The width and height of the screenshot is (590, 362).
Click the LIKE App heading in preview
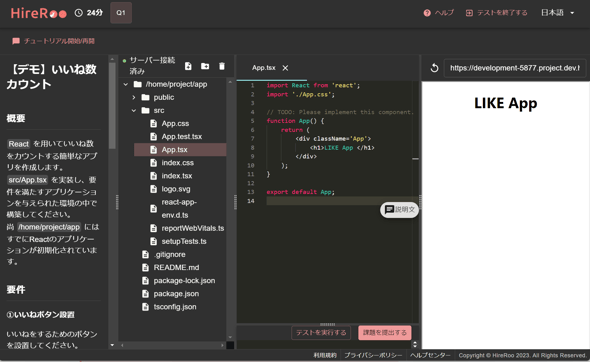pos(505,103)
